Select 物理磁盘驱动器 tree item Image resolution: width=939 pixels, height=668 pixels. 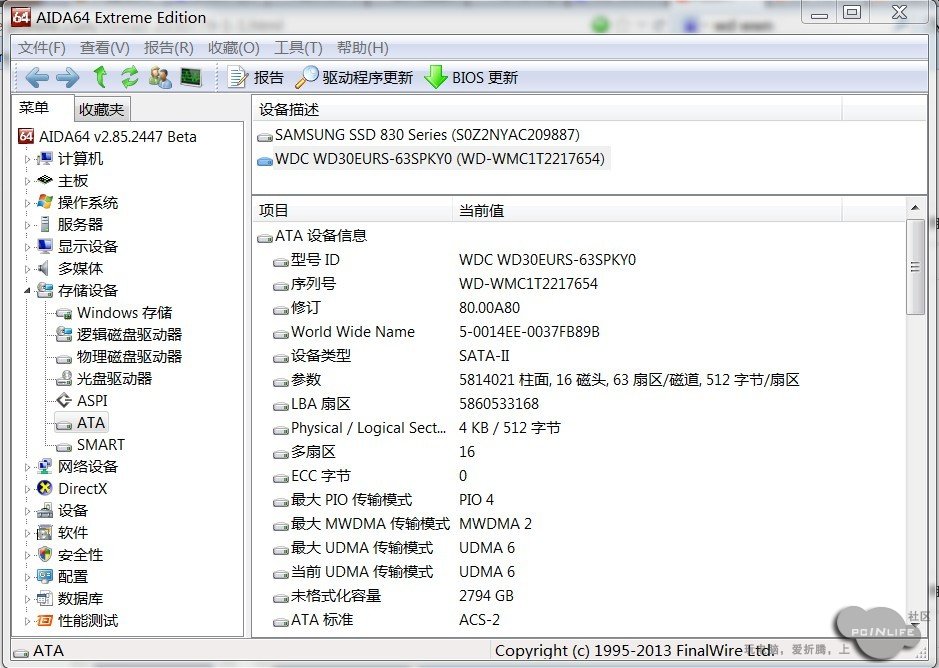pyautogui.click(x=129, y=357)
